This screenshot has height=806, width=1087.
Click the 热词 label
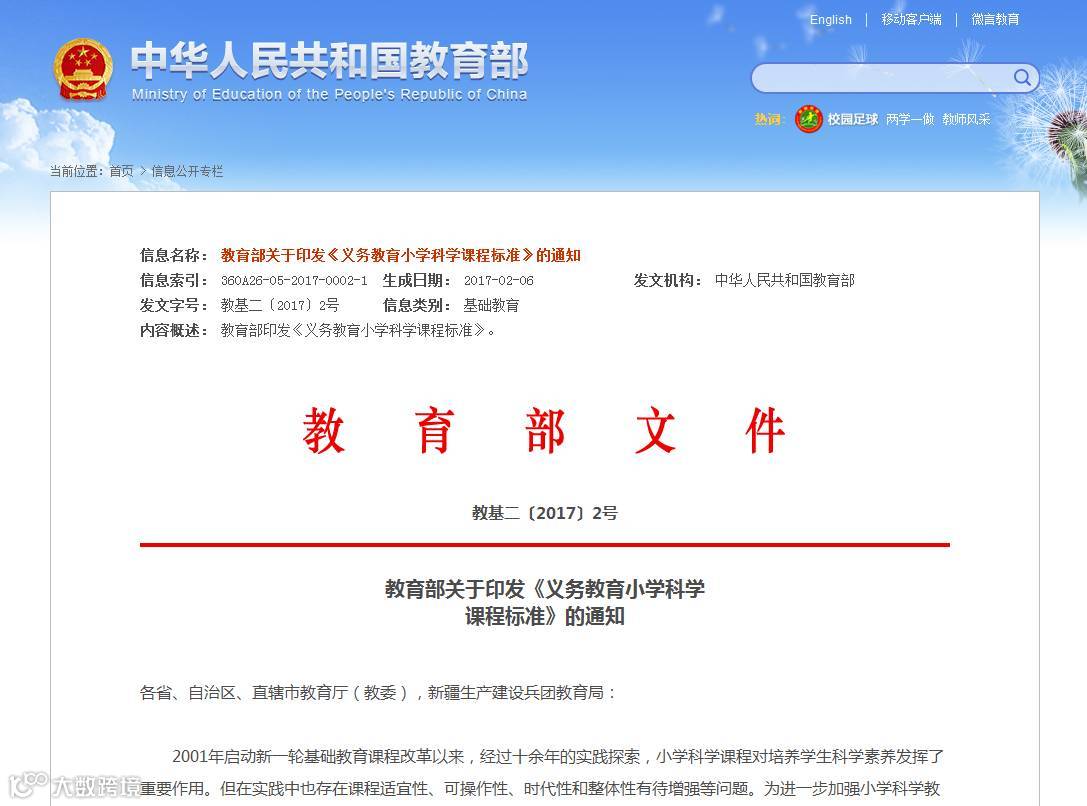pyautogui.click(x=769, y=119)
